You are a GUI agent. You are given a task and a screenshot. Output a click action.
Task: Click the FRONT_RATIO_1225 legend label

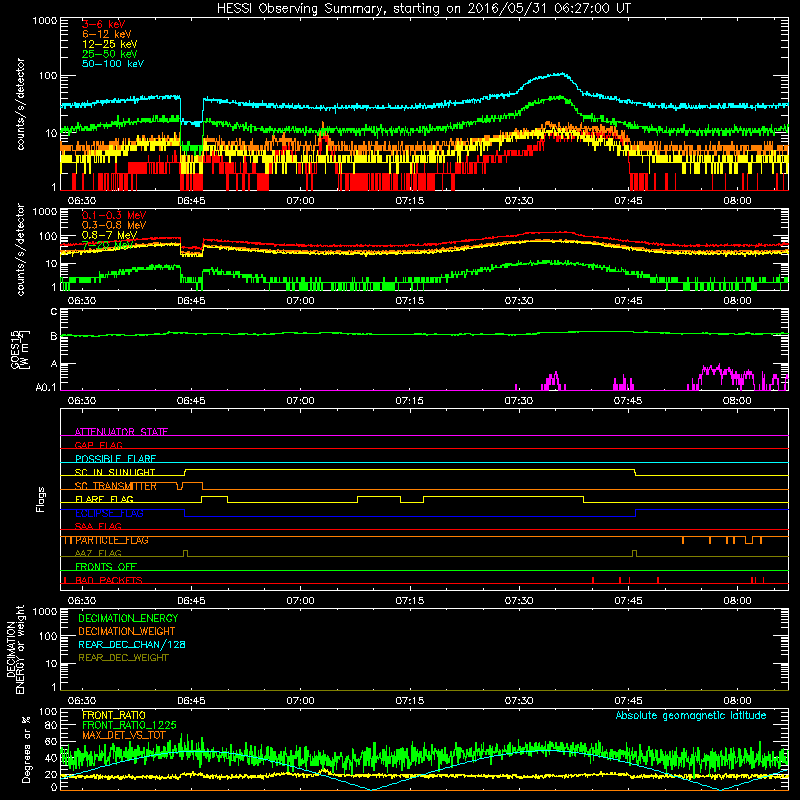click(x=129, y=725)
